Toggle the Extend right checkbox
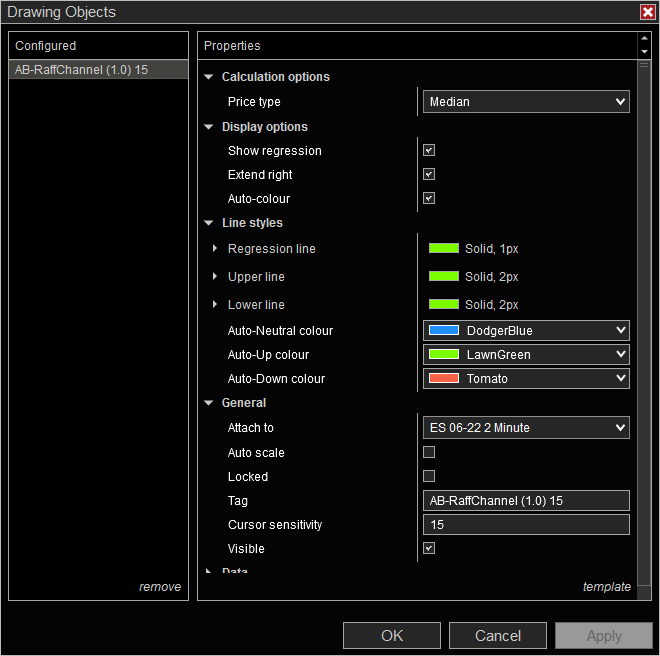The height and width of the screenshot is (656, 660). 429,175
